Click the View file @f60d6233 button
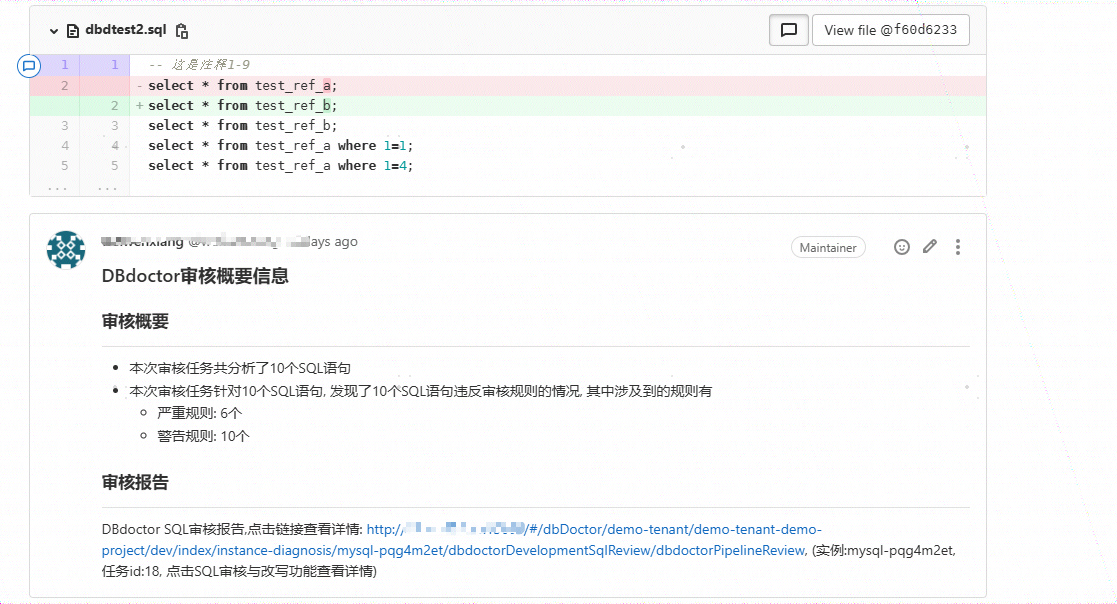 (890, 30)
